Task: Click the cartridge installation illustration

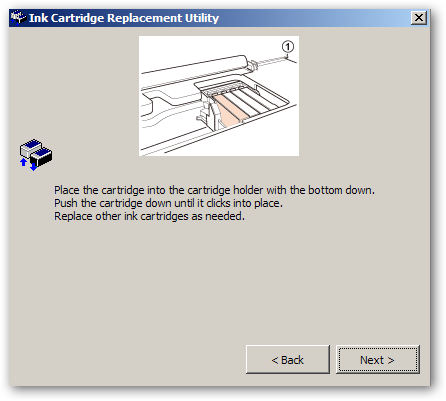Action: (x=219, y=96)
